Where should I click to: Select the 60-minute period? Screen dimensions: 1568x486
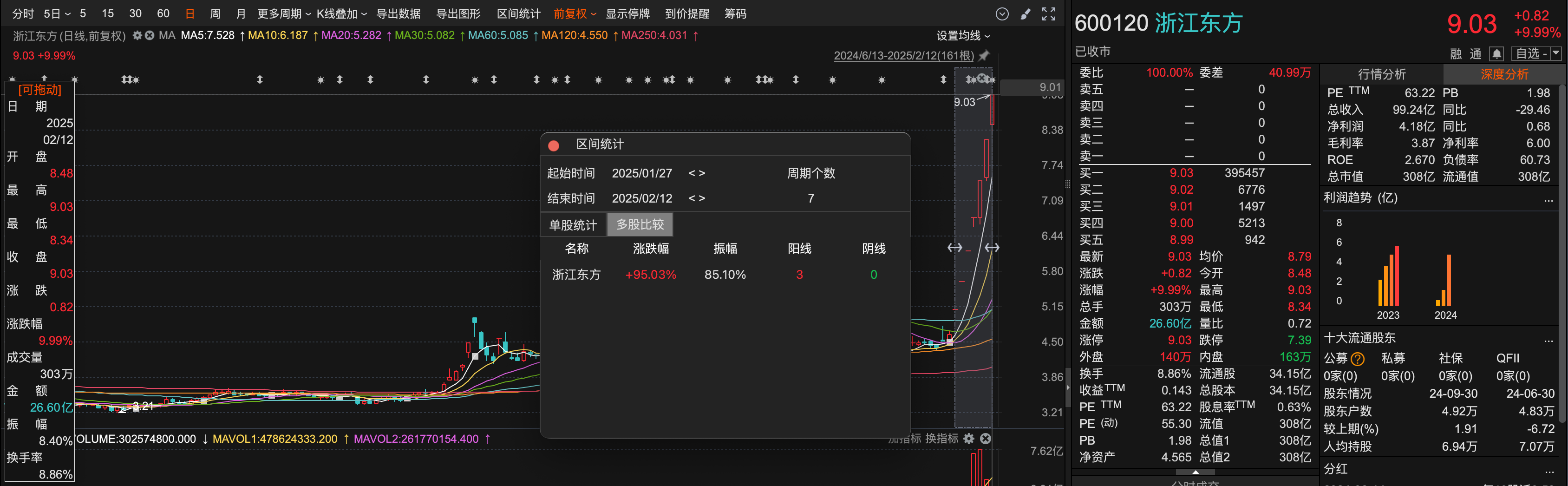click(x=163, y=13)
